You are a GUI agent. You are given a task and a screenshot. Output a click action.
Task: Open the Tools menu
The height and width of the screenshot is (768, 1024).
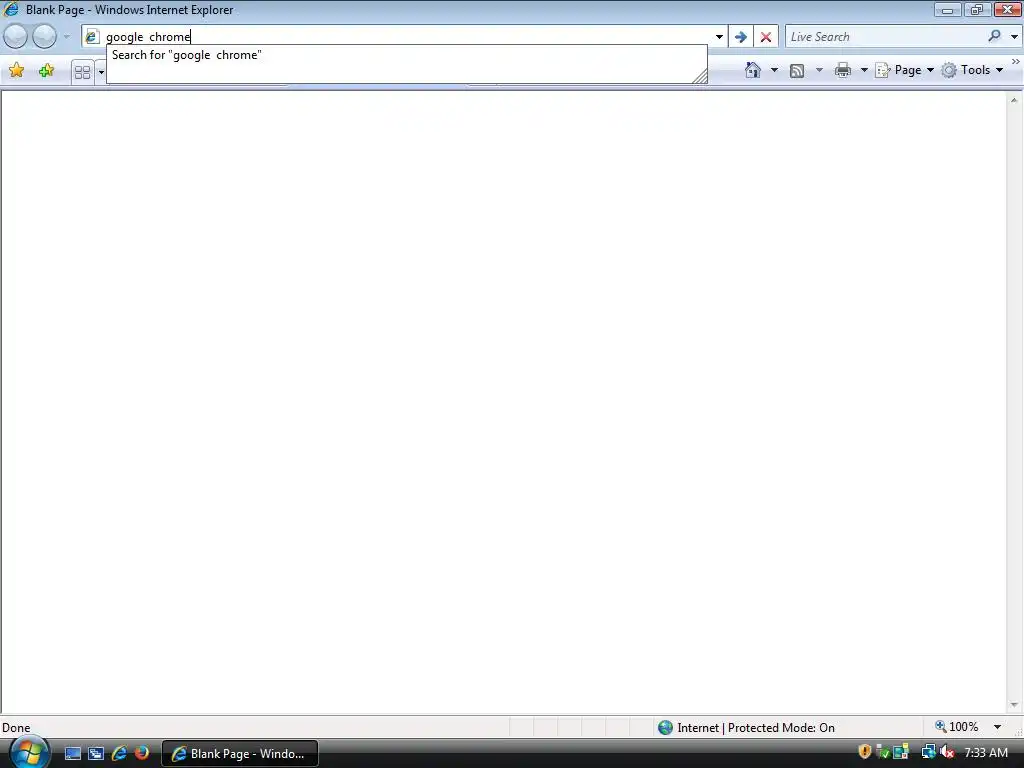972,70
